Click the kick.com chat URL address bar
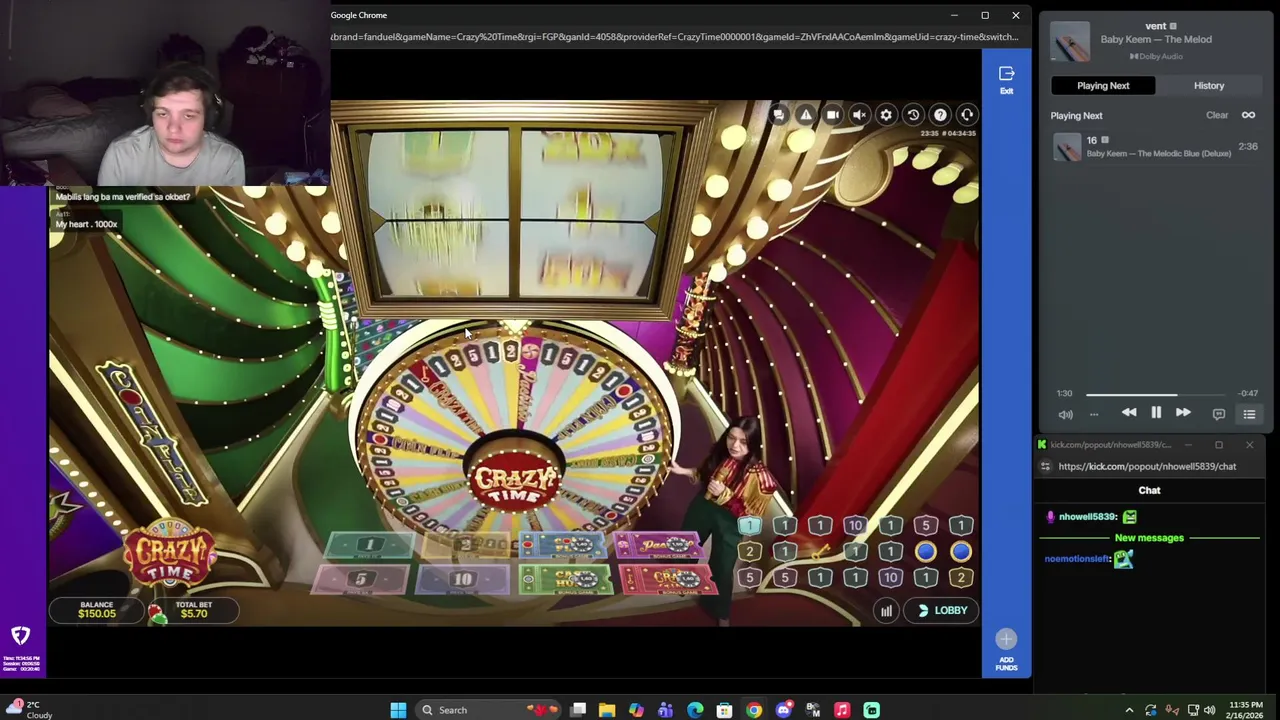 coord(1147,466)
